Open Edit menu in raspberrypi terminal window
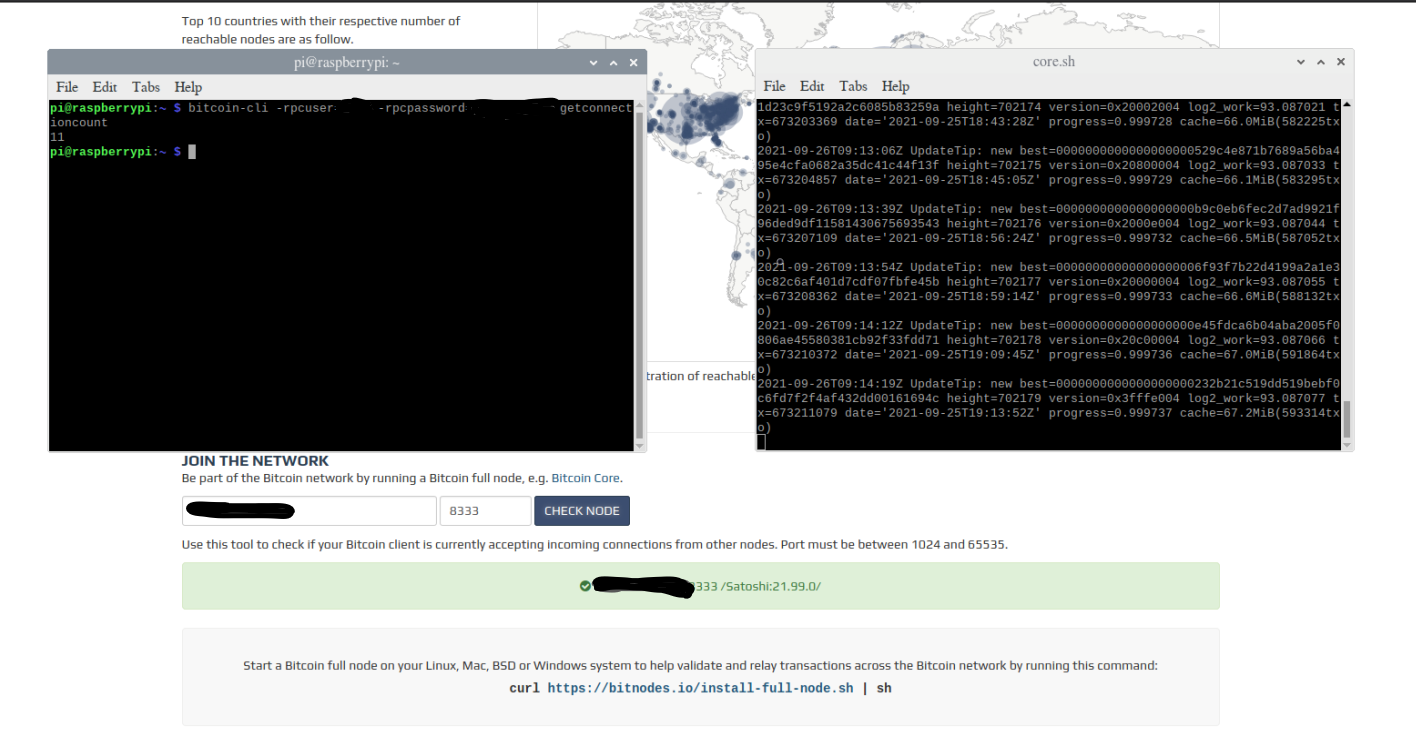Screen dimensions: 1416x742 pos(105,87)
